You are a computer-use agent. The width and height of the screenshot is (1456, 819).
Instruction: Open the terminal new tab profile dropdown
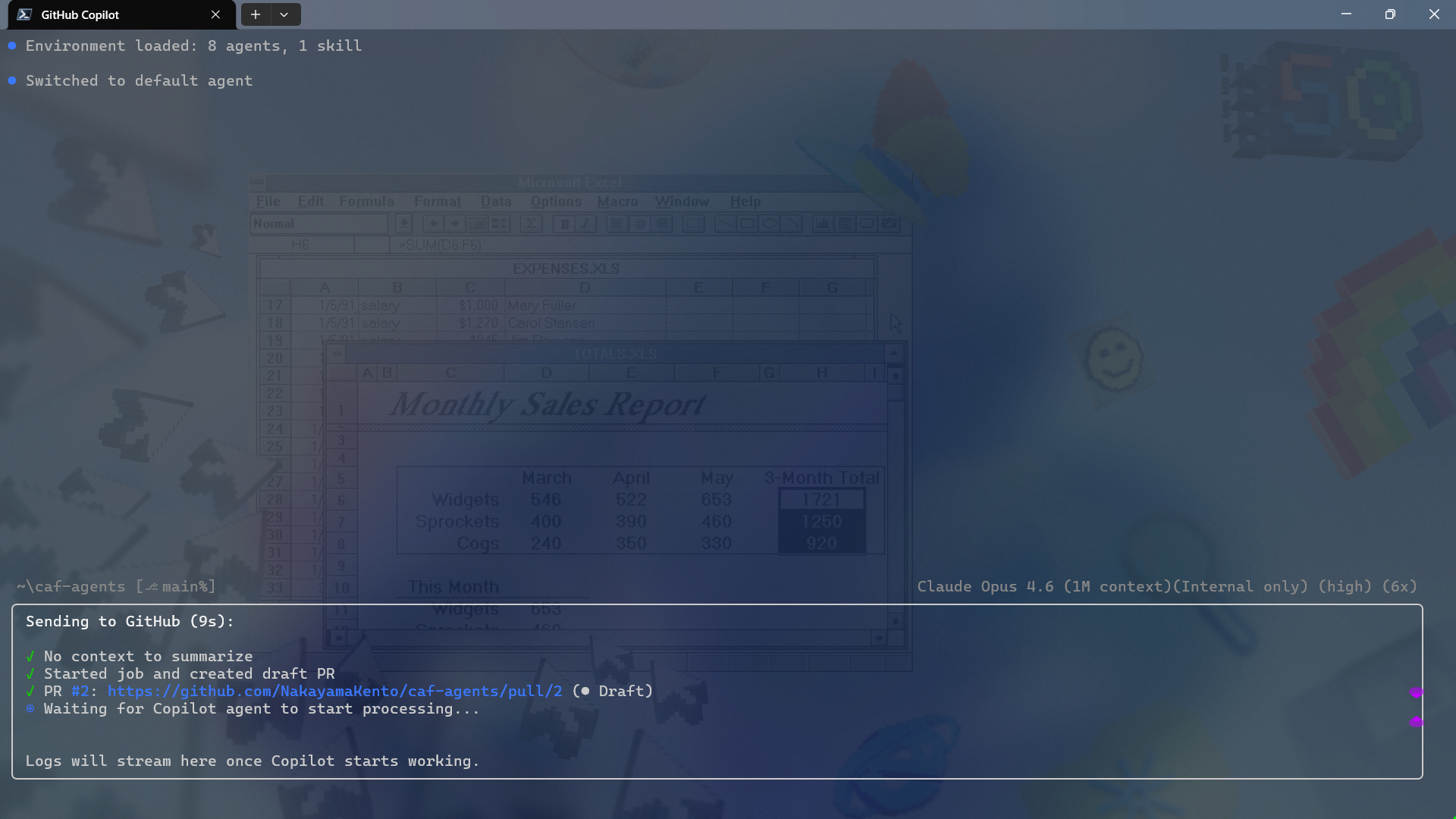tap(284, 14)
